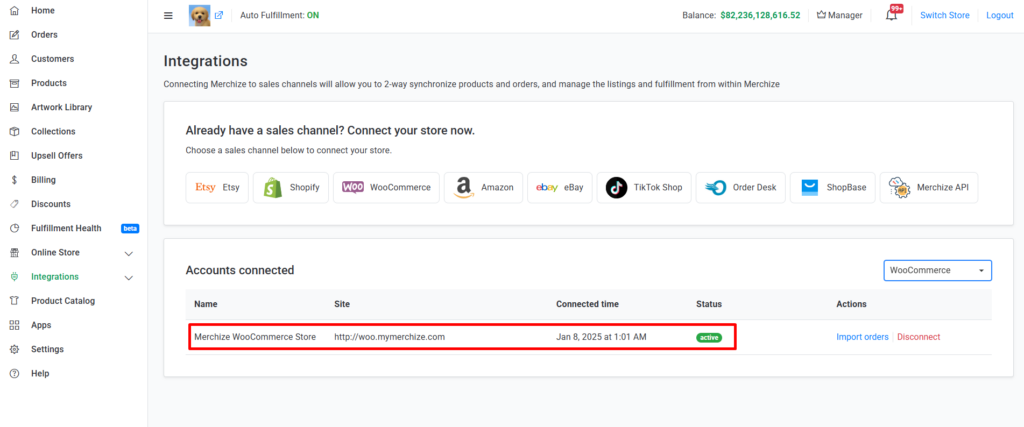The width and height of the screenshot is (1024, 427).
Task: Click the Logout link
Action: [999, 15]
